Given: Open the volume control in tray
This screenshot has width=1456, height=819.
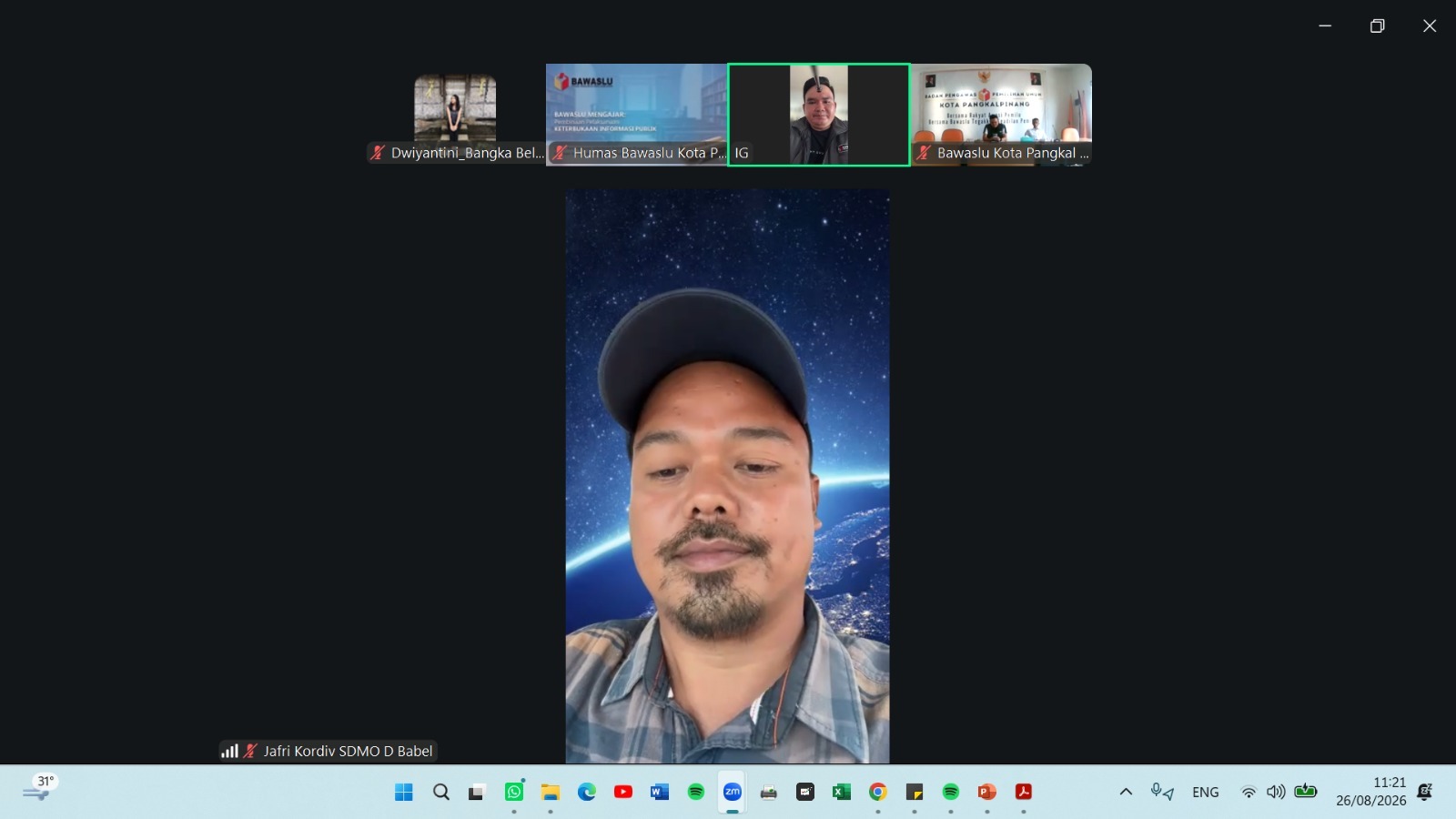Looking at the screenshot, I should point(1276,792).
